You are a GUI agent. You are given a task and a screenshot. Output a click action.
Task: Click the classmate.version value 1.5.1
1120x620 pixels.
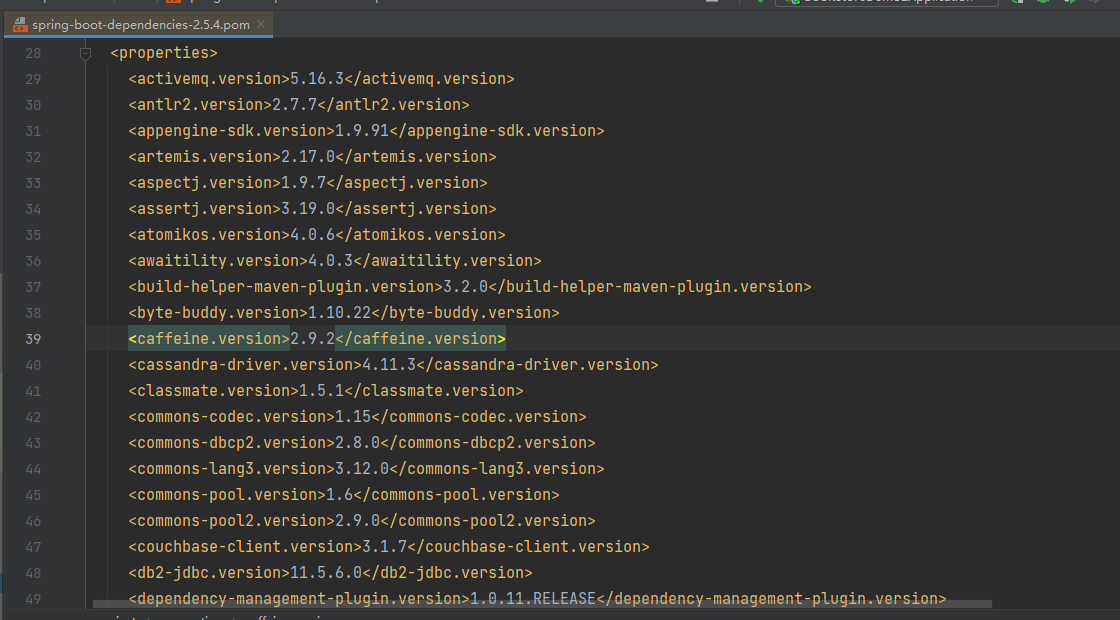tap(321, 391)
